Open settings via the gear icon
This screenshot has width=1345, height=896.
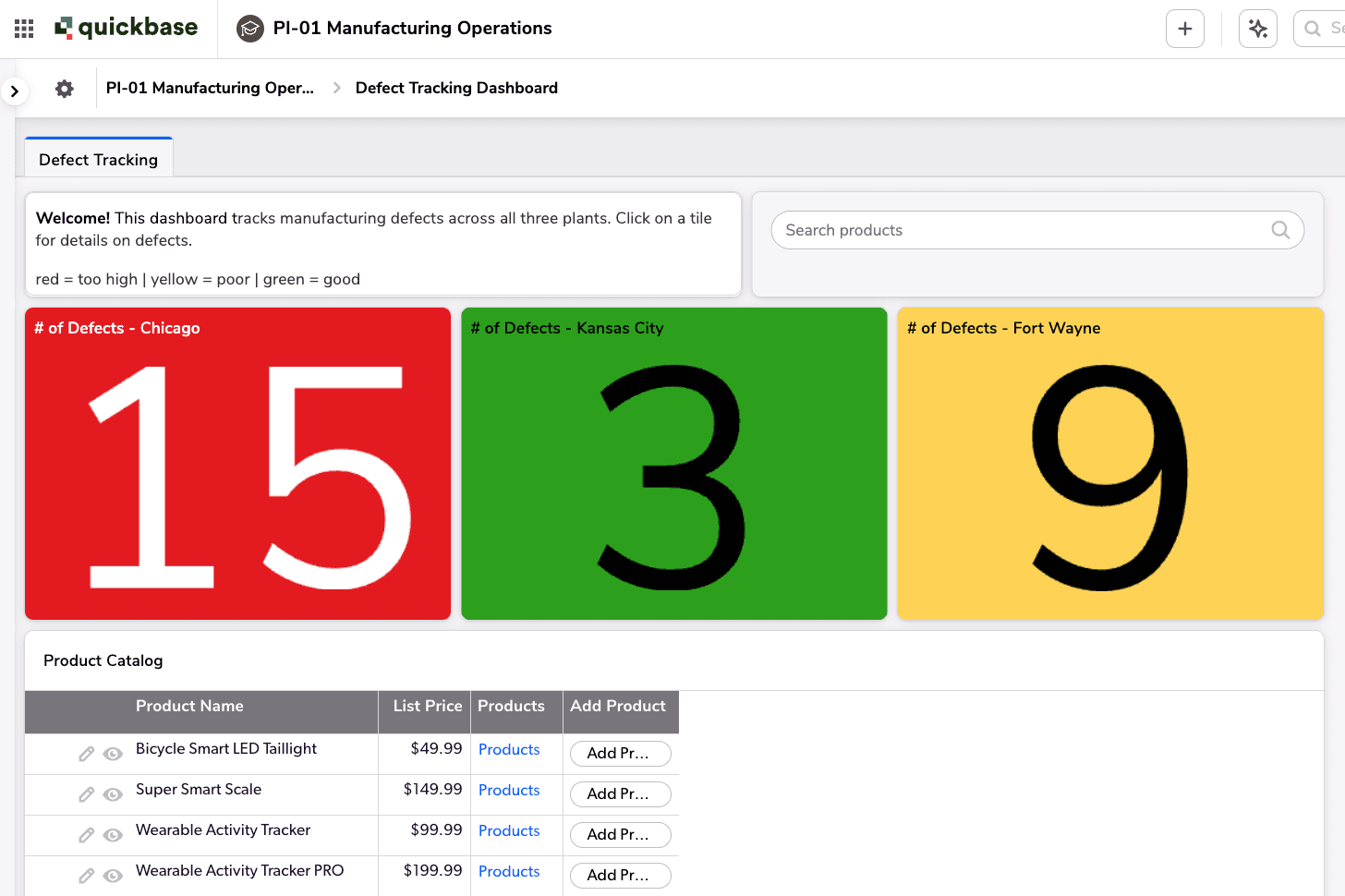pos(65,89)
